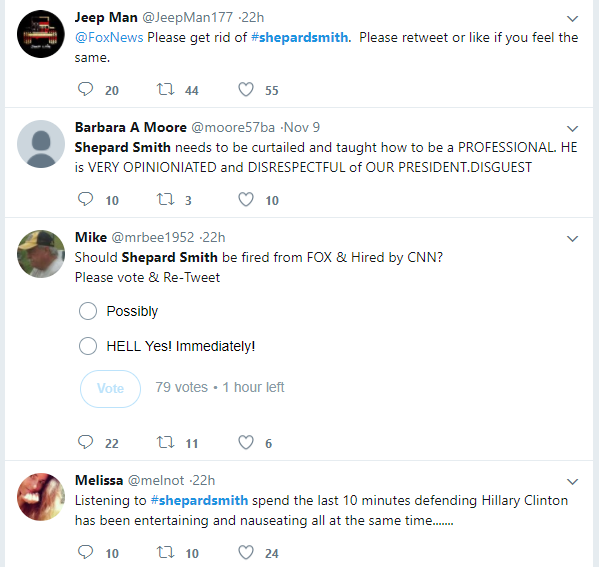Like Barbara A Moore's tweet
This screenshot has height=567, width=599.
coord(246,199)
